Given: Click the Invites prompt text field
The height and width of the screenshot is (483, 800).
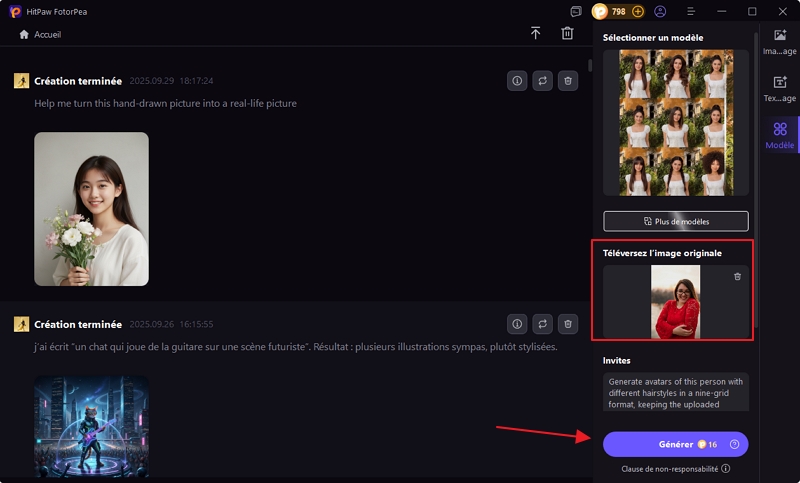Looking at the screenshot, I should (675, 392).
